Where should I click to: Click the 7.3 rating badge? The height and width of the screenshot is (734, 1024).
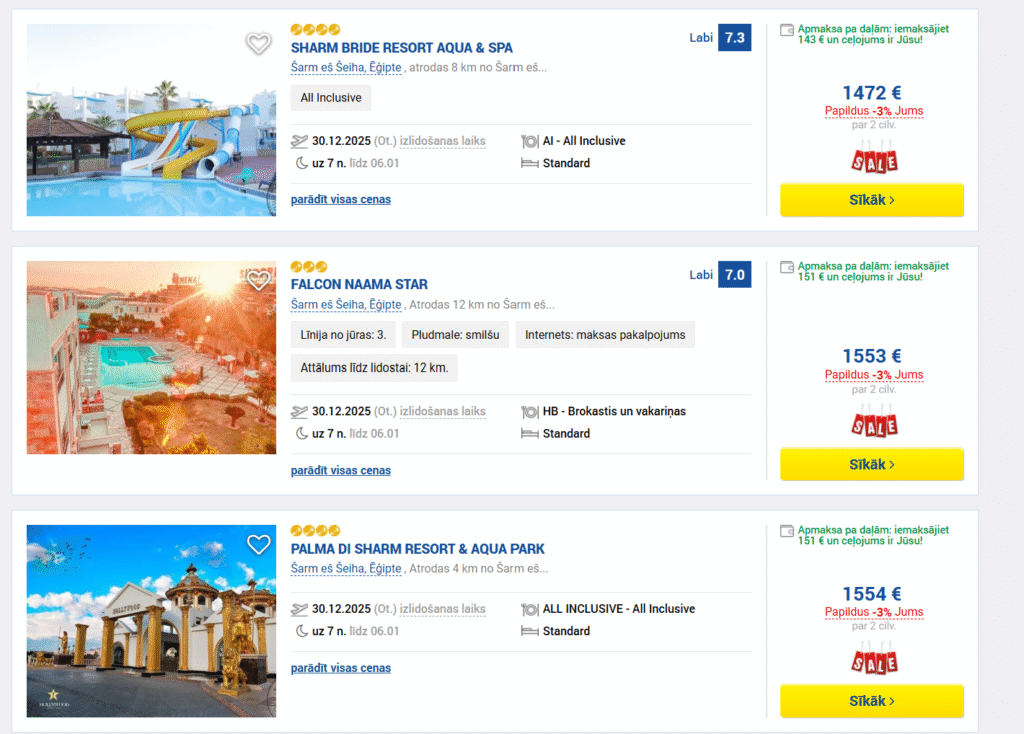734,38
